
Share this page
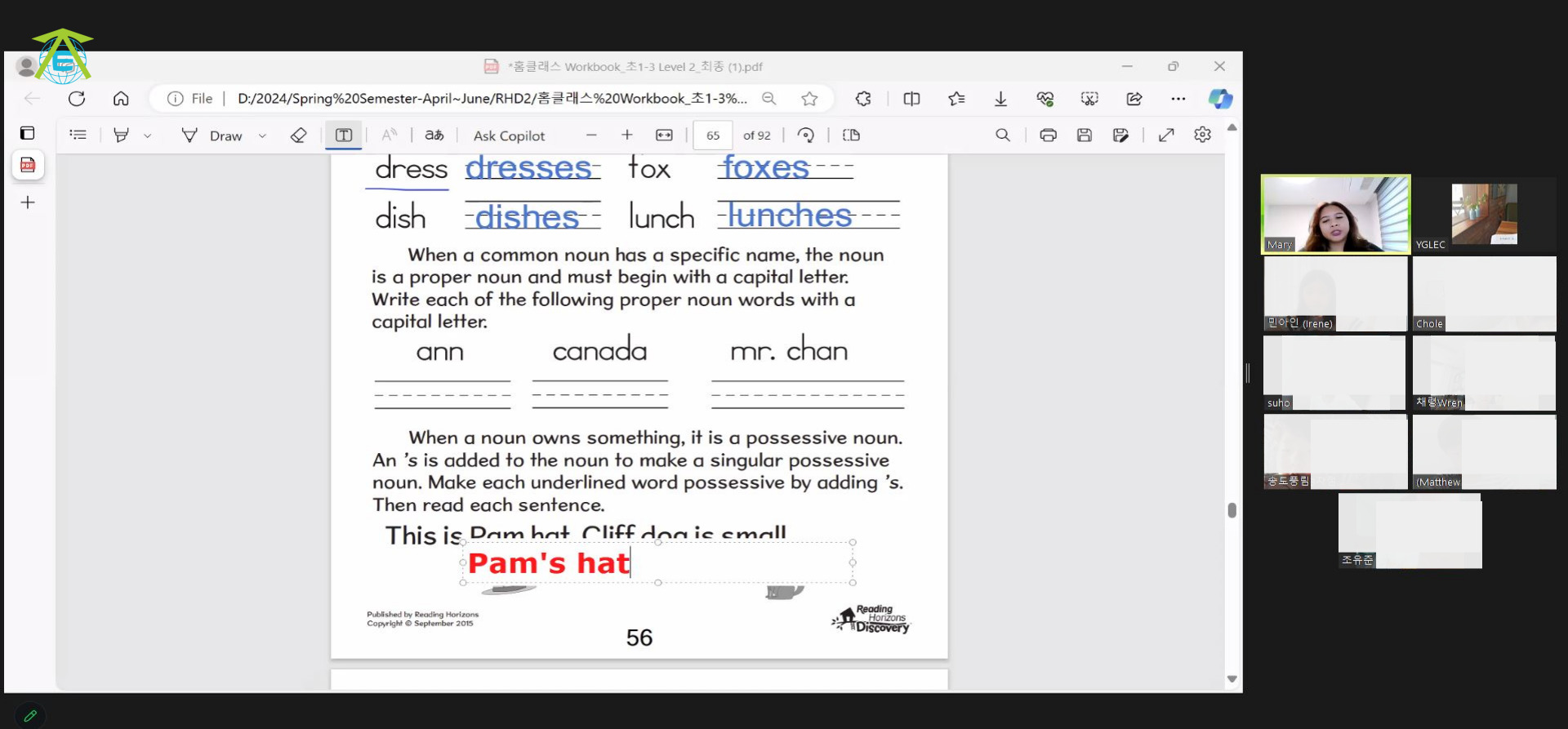[x=1134, y=99]
